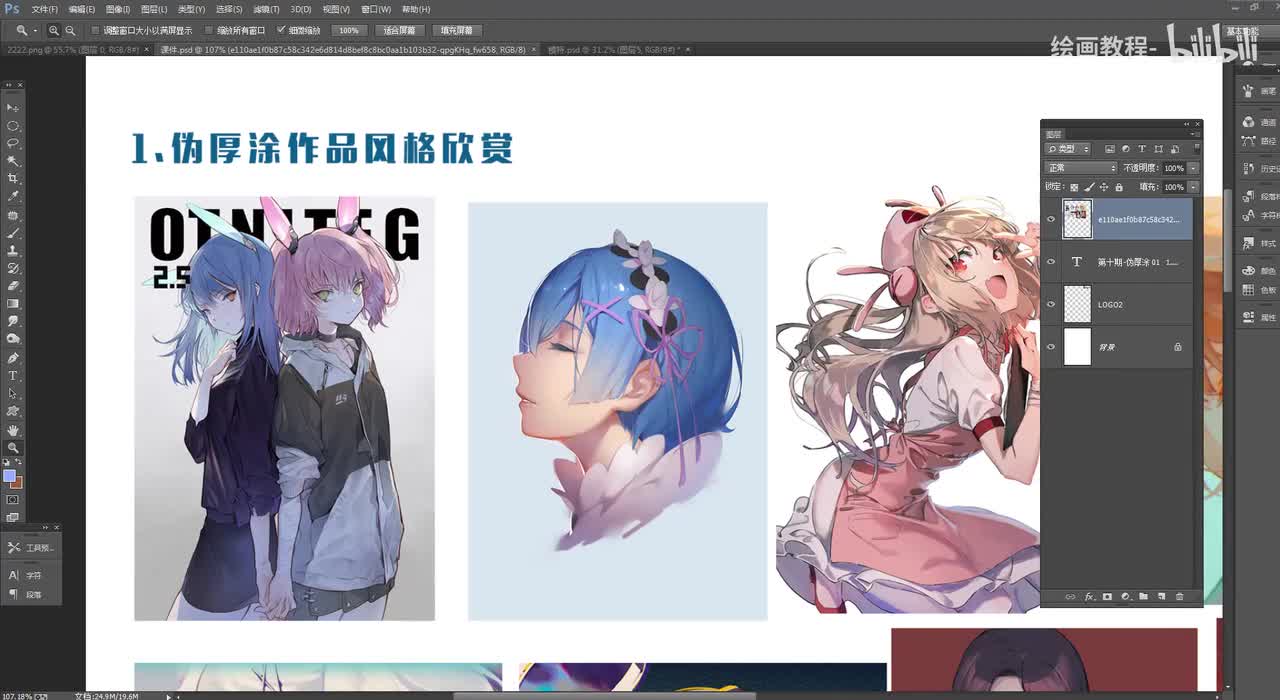
Task: Open 色板 panel in right dock
Action: (1258, 290)
